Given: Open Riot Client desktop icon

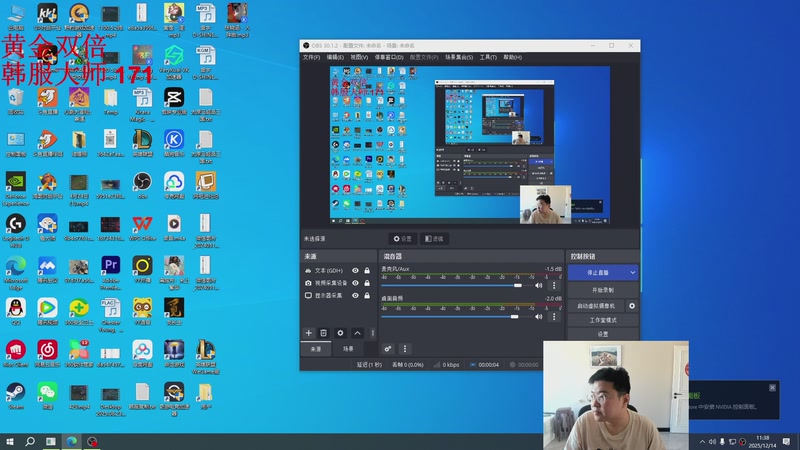Looking at the screenshot, I should click(x=16, y=354).
